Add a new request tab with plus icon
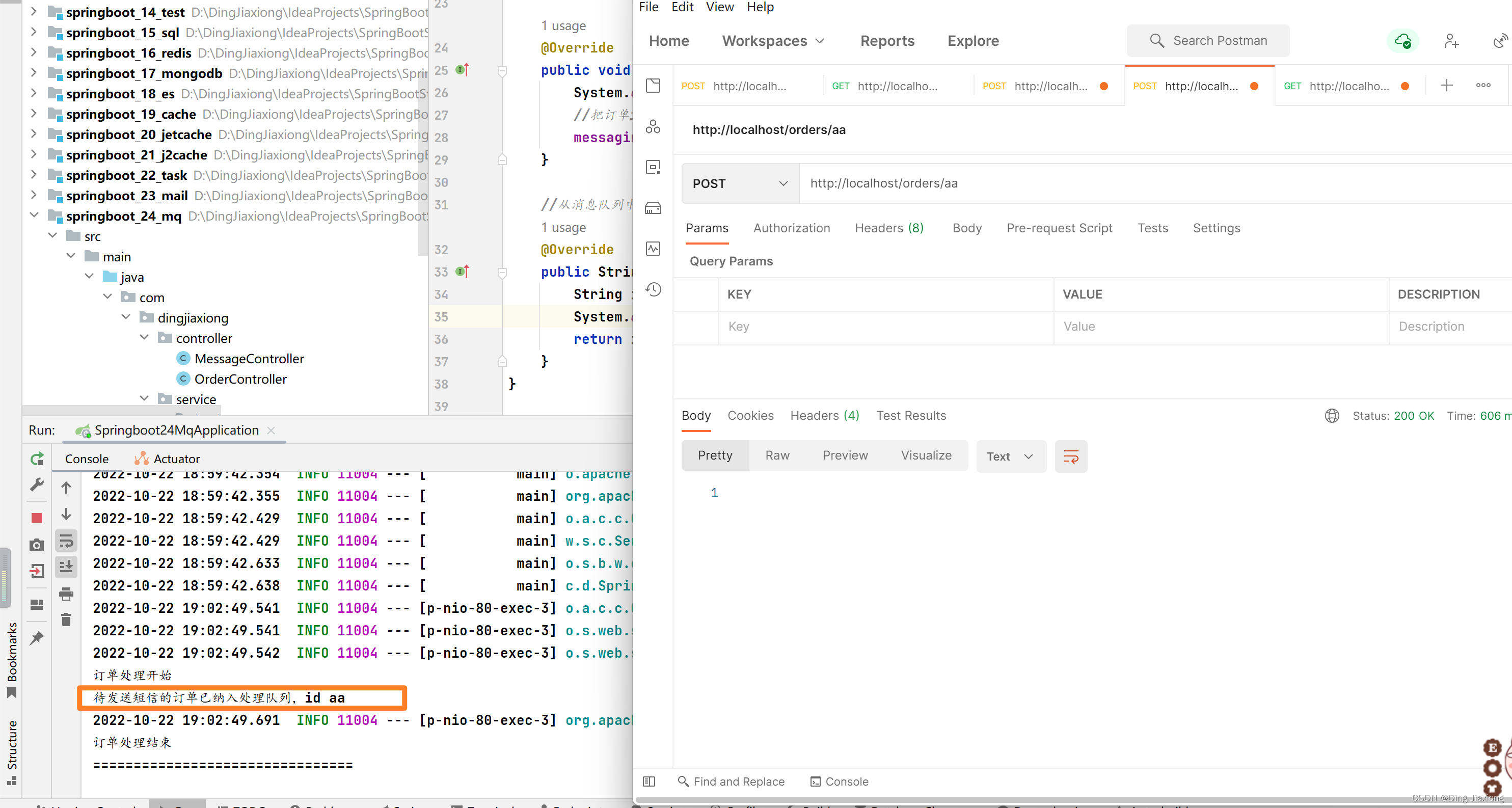Screen dimensions: 1512x808 pos(1447,86)
